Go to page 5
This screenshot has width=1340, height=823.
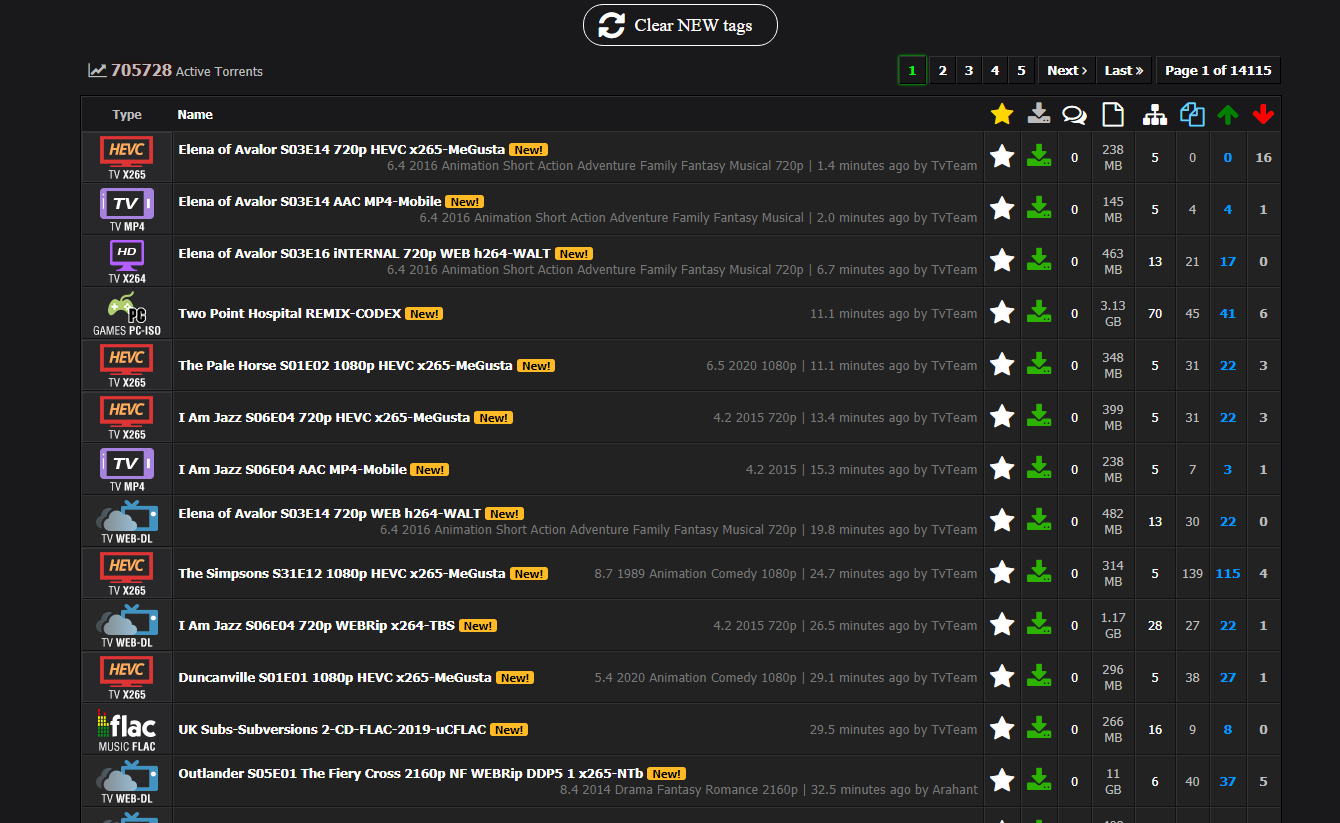1021,70
